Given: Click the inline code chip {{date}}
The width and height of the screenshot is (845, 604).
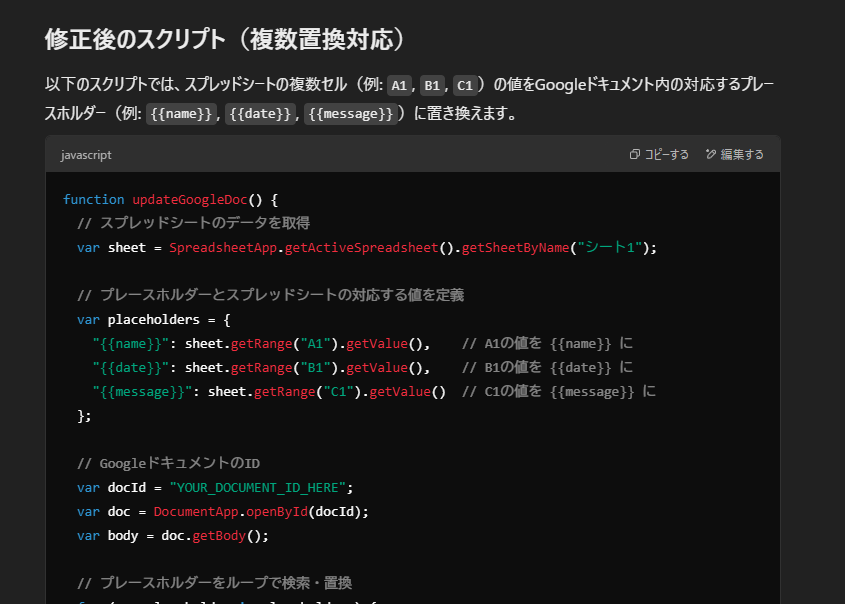Looking at the screenshot, I should click(x=260, y=114).
